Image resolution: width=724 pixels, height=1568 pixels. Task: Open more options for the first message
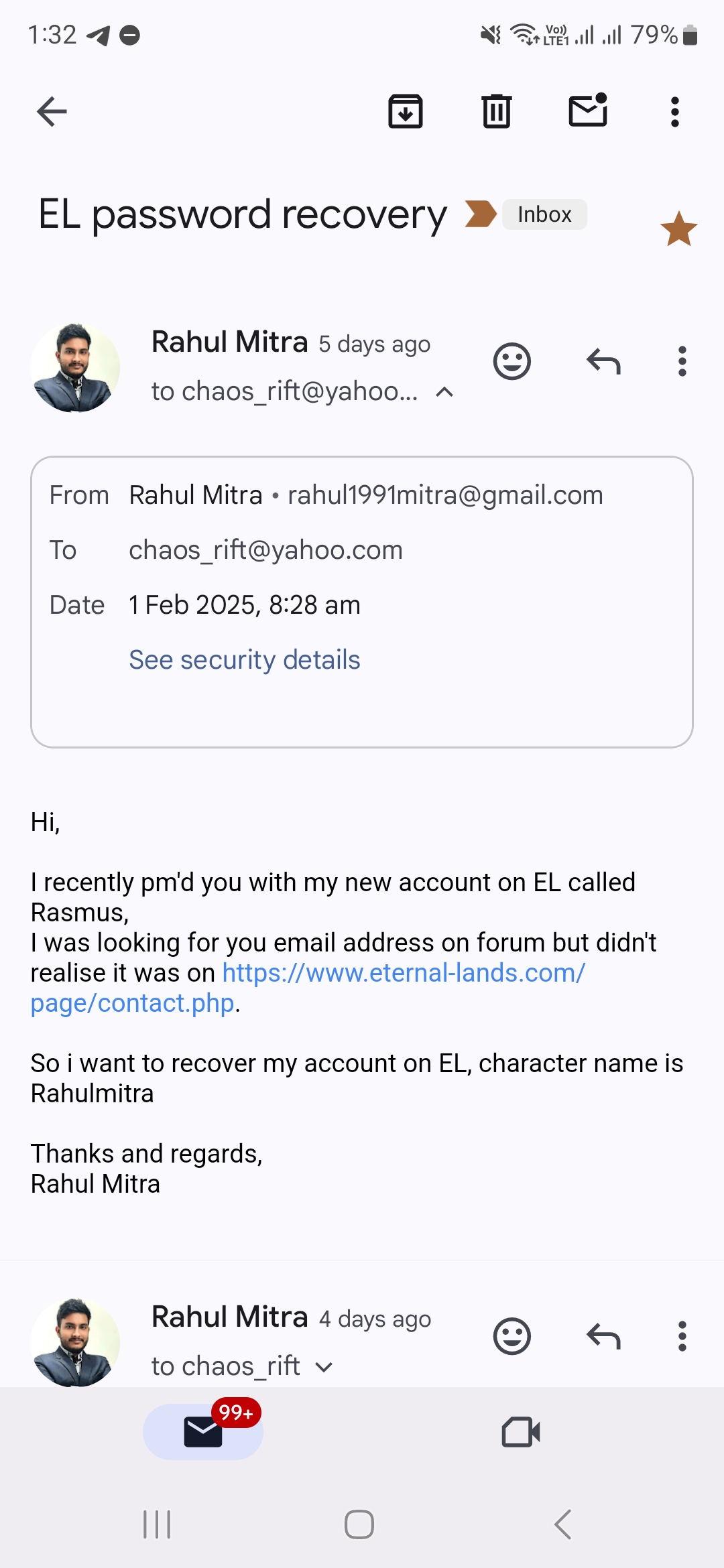tap(682, 362)
